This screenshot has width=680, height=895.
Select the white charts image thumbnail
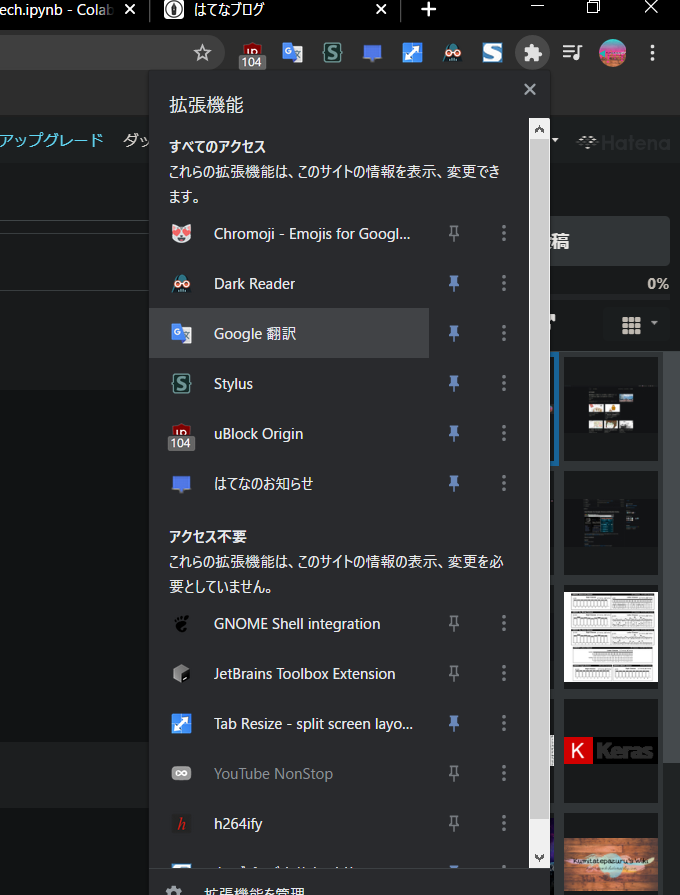pos(610,636)
